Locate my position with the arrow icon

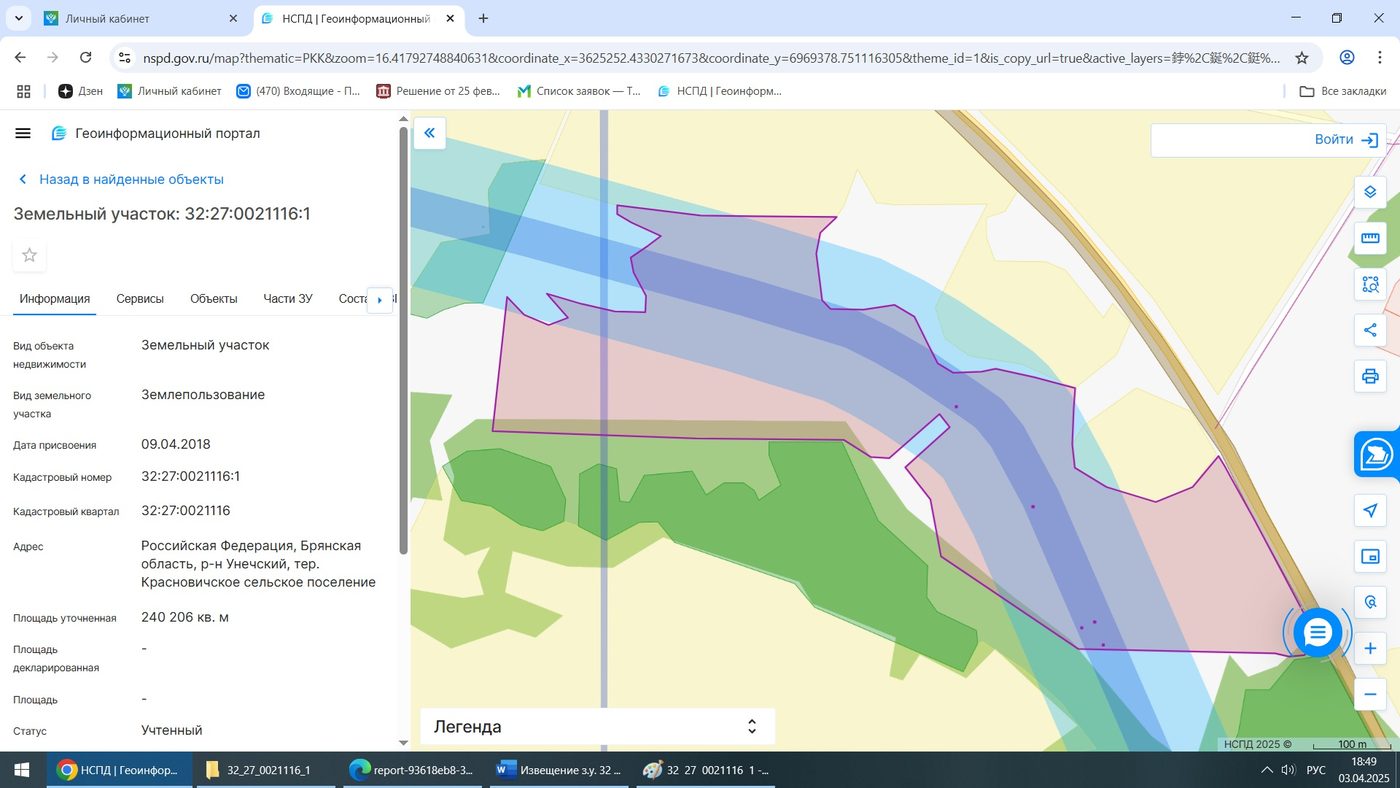pyautogui.click(x=1370, y=510)
